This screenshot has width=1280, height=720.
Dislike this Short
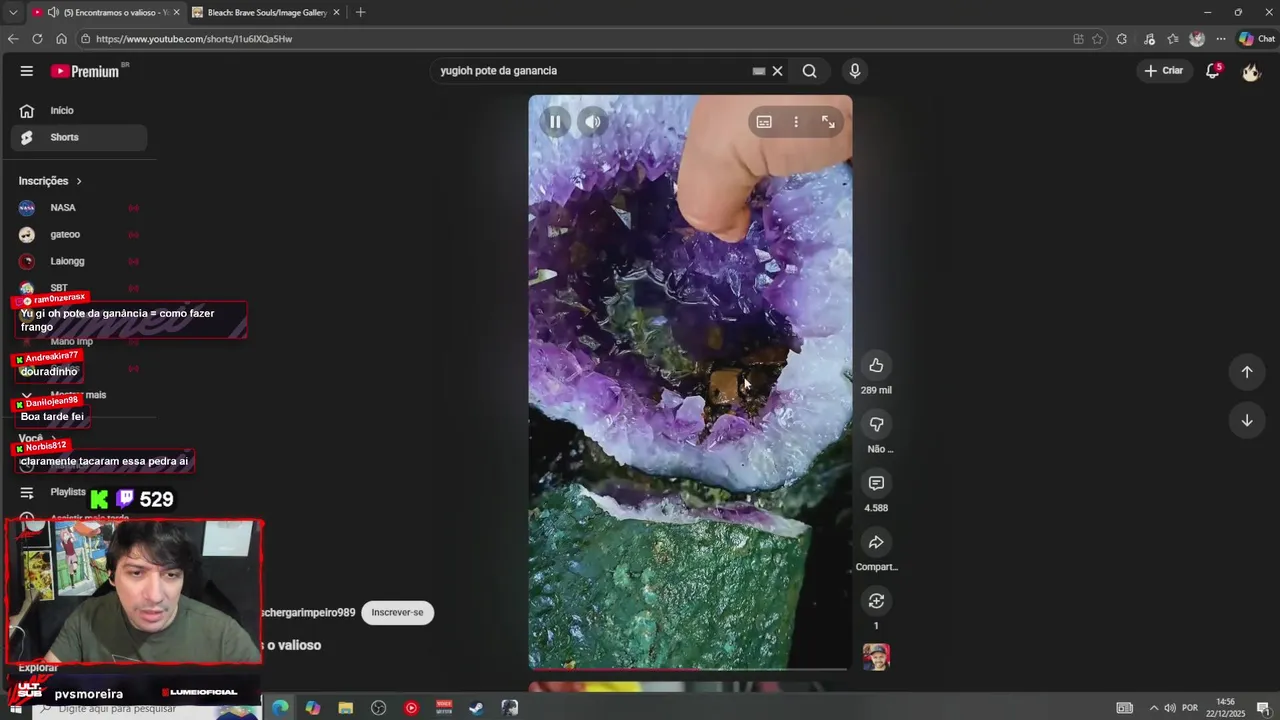[876, 424]
